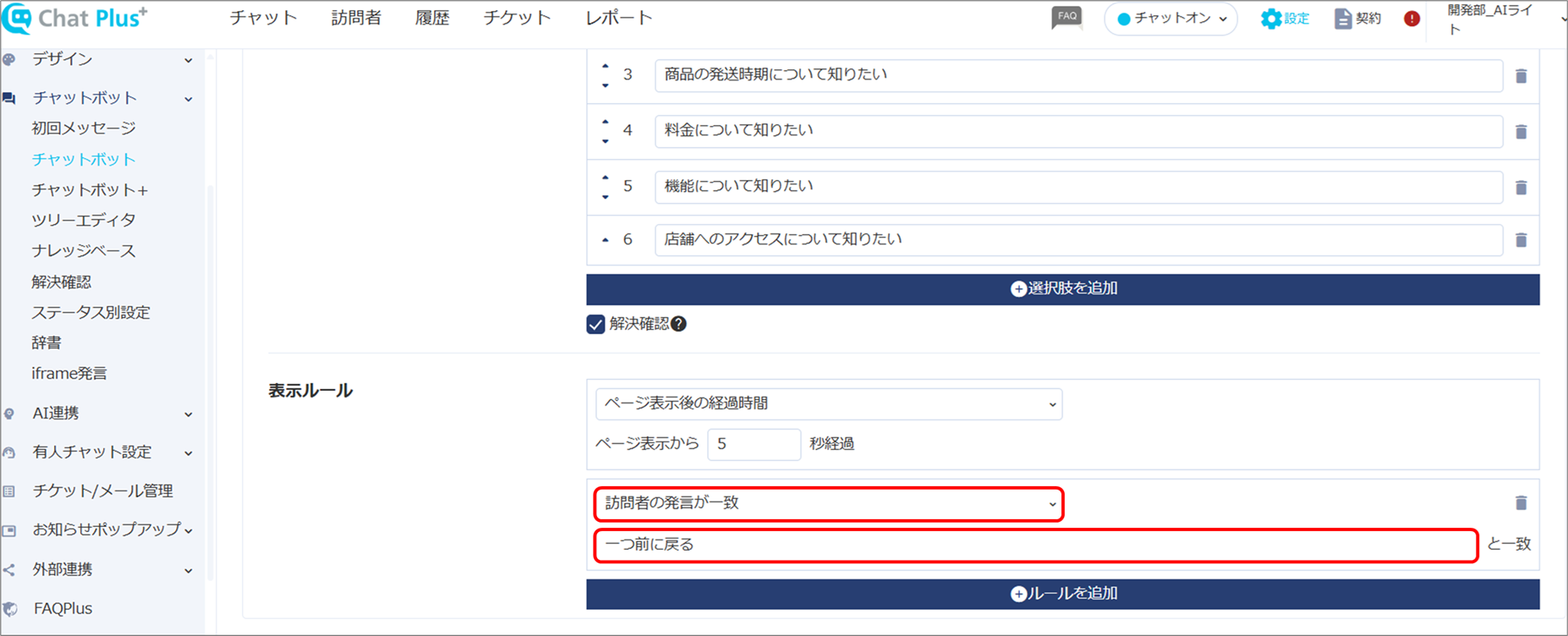The height and width of the screenshot is (636, 1568).
Task: Click the 契約 link in the header
Action: [1368, 19]
